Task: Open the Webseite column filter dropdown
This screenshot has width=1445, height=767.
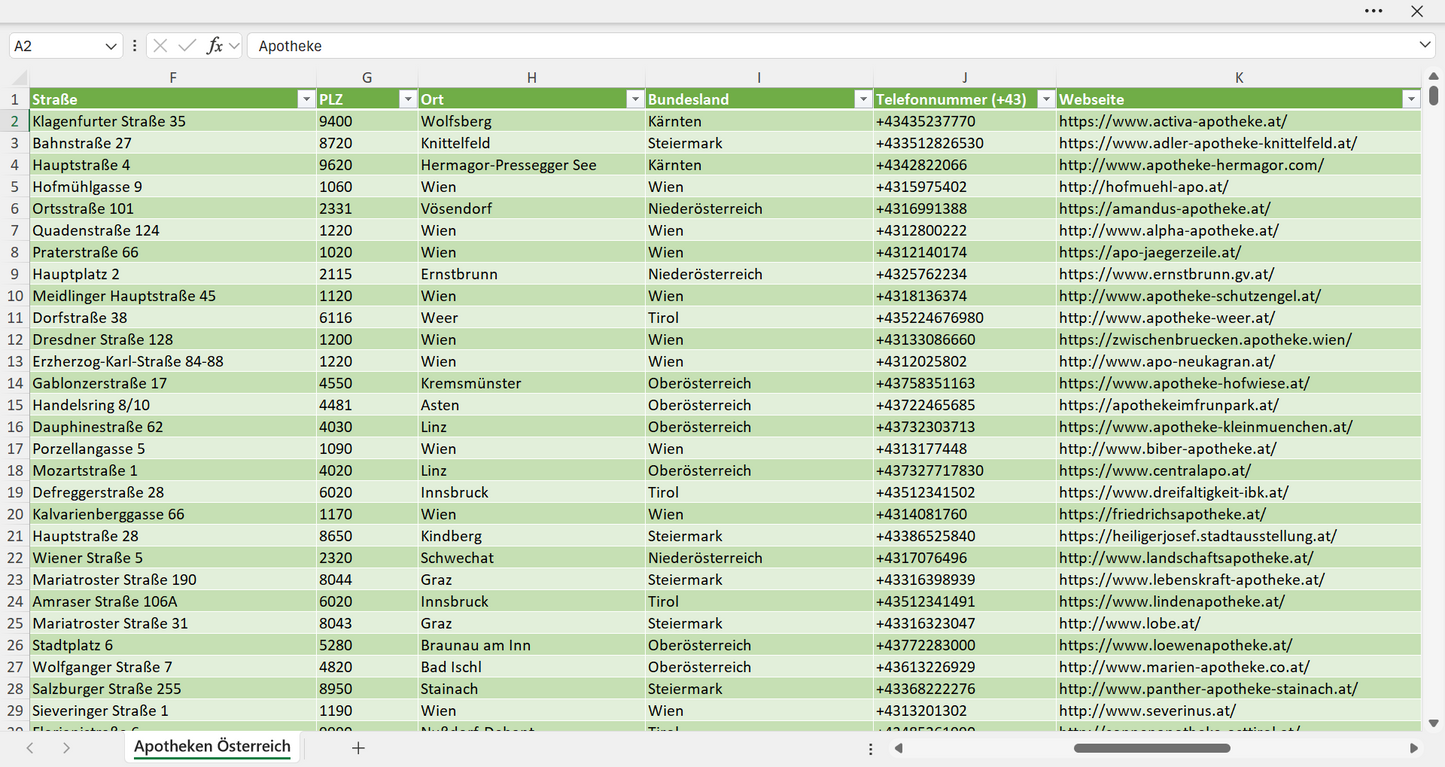Action: click(x=1411, y=99)
